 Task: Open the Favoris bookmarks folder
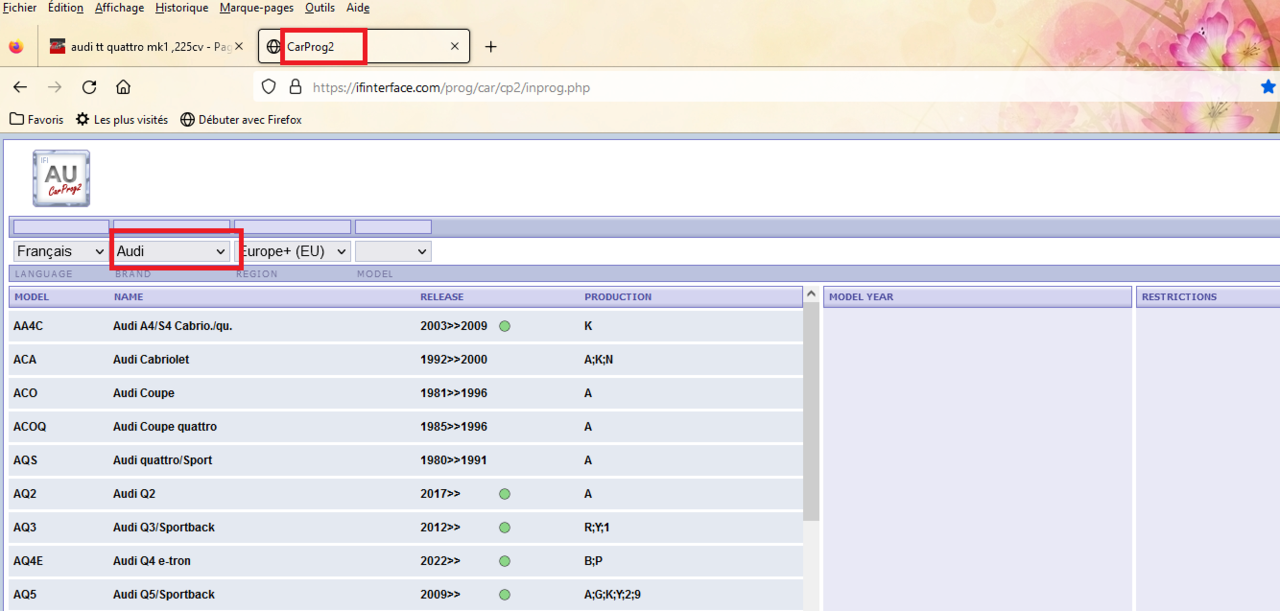(x=36, y=119)
